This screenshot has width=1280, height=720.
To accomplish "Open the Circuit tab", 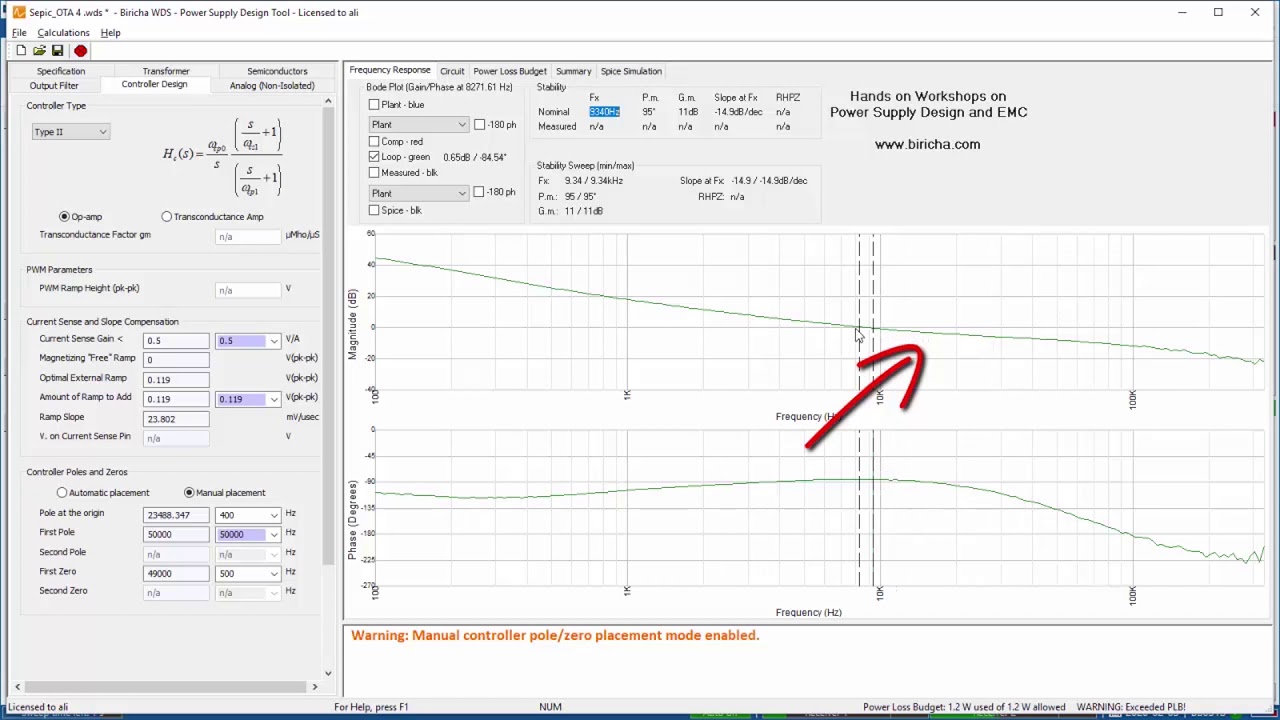I will (x=452, y=71).
